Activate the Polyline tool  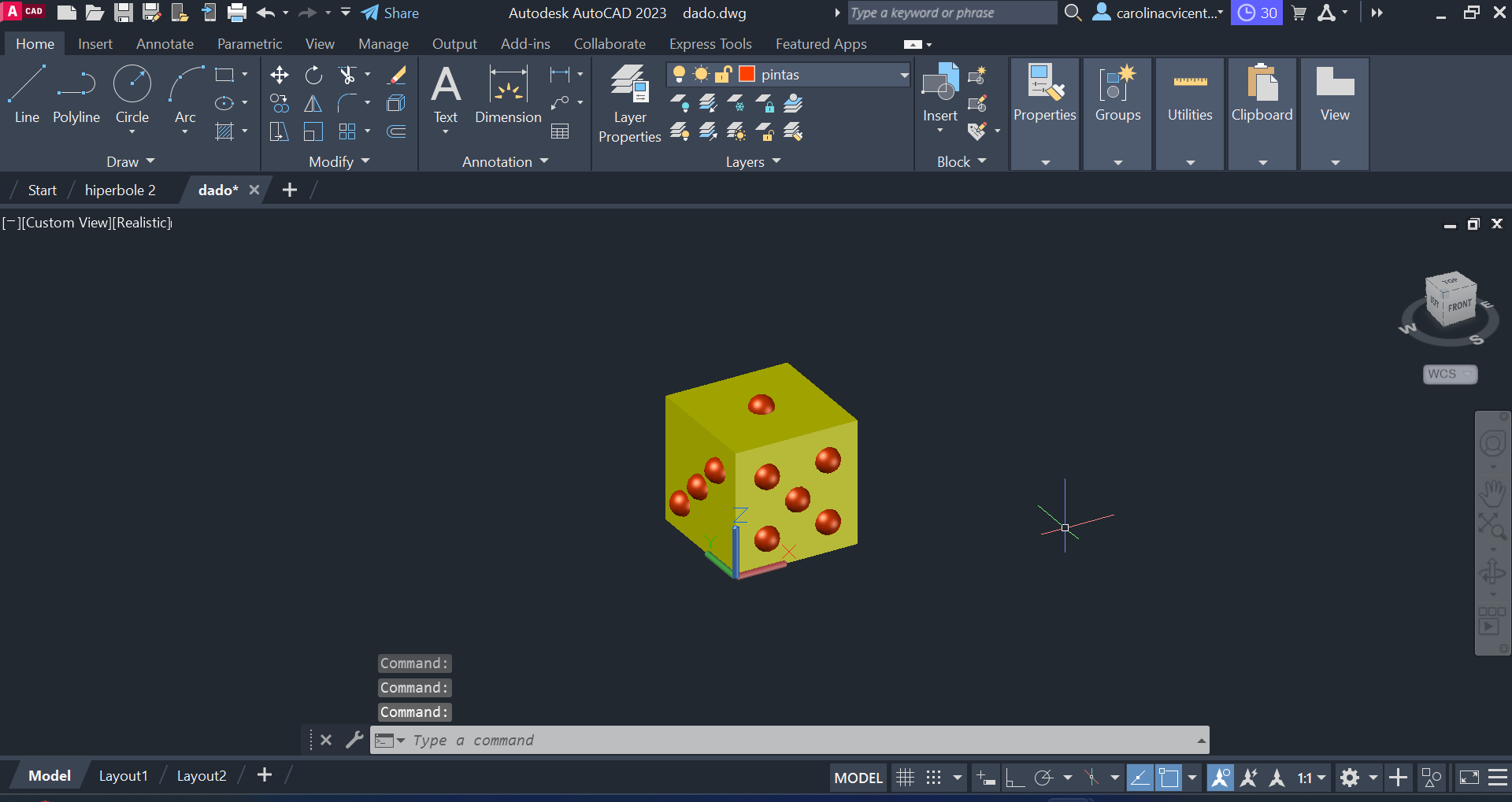coord(76,95)
